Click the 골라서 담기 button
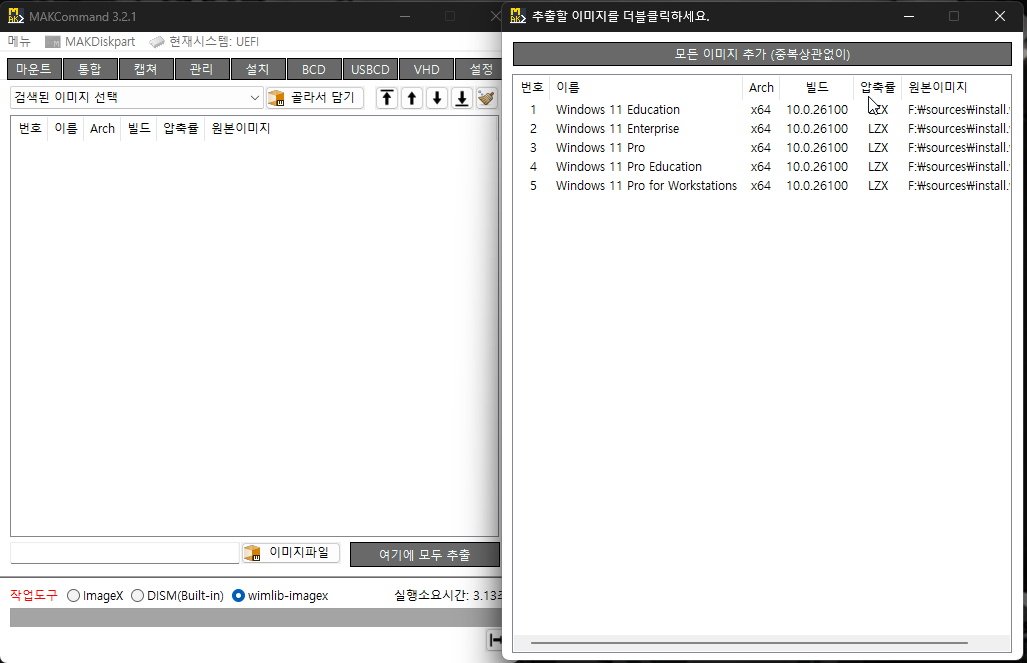 point(315,98)
